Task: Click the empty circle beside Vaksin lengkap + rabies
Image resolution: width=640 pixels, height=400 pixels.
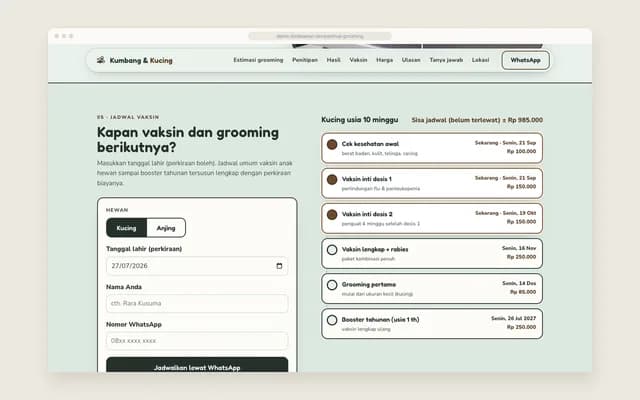Action: coord(332,249)
